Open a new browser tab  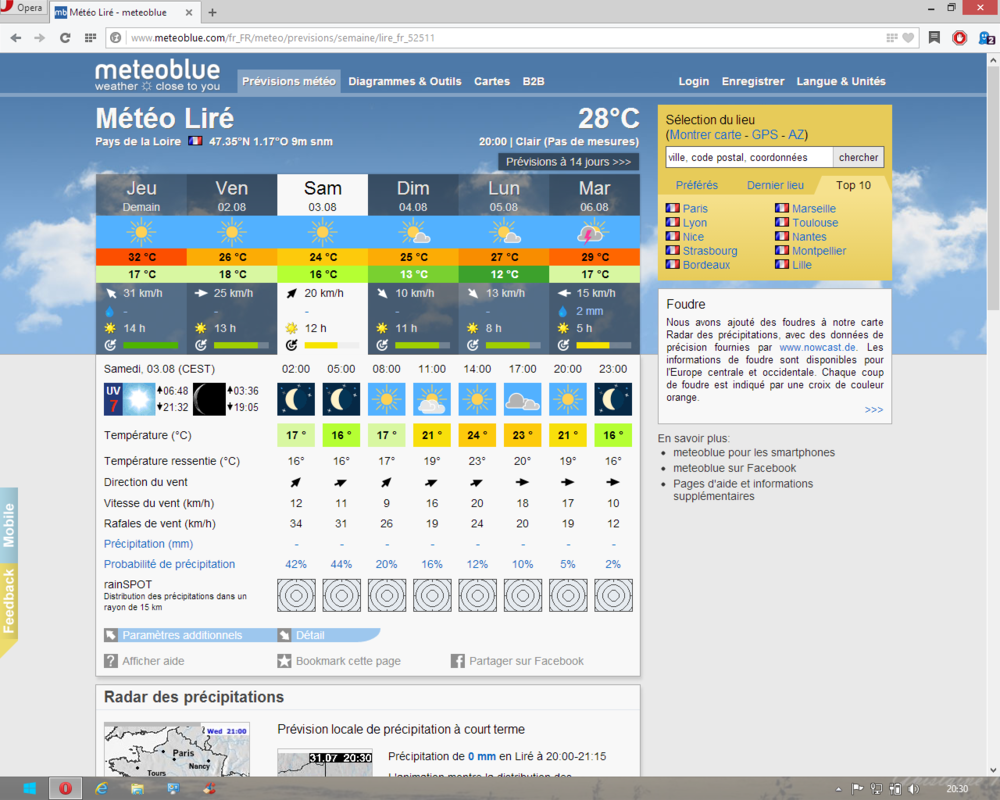click(x=212, y=12)
